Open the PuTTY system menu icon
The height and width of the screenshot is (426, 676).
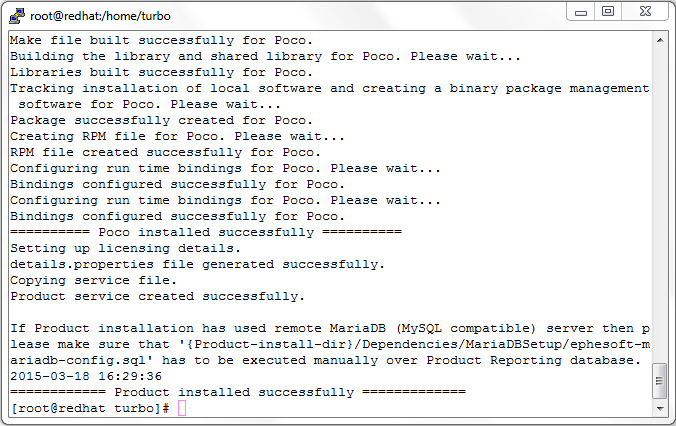coord(17,16)
